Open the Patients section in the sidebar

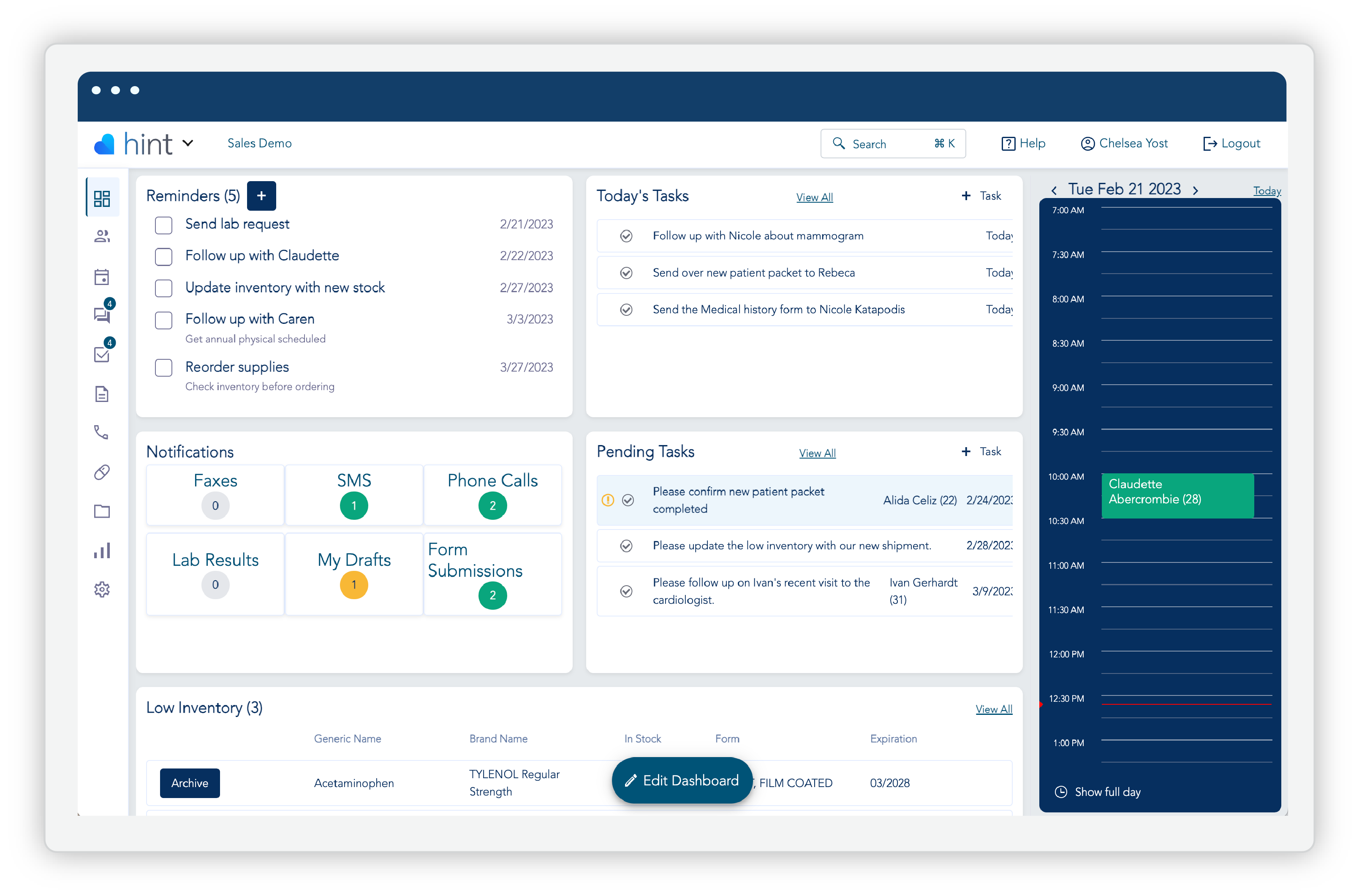[x=102, y=236]
